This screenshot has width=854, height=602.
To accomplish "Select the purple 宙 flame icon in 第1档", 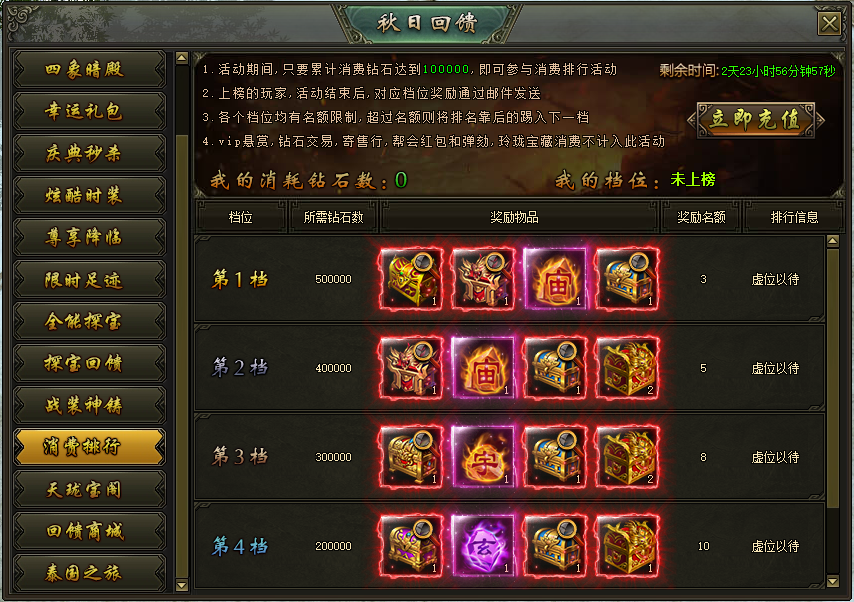I will (x=555, y=279).
